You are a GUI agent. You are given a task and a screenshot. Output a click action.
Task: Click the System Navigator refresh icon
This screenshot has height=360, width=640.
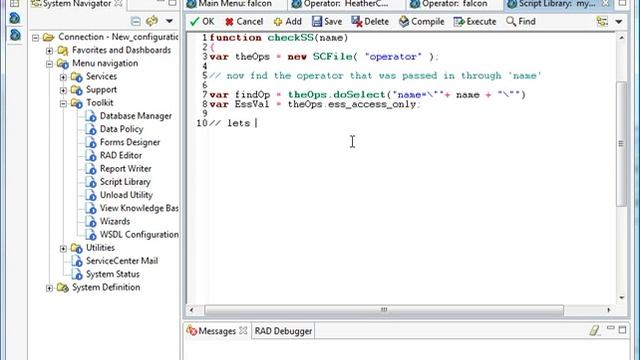(152, 21)
